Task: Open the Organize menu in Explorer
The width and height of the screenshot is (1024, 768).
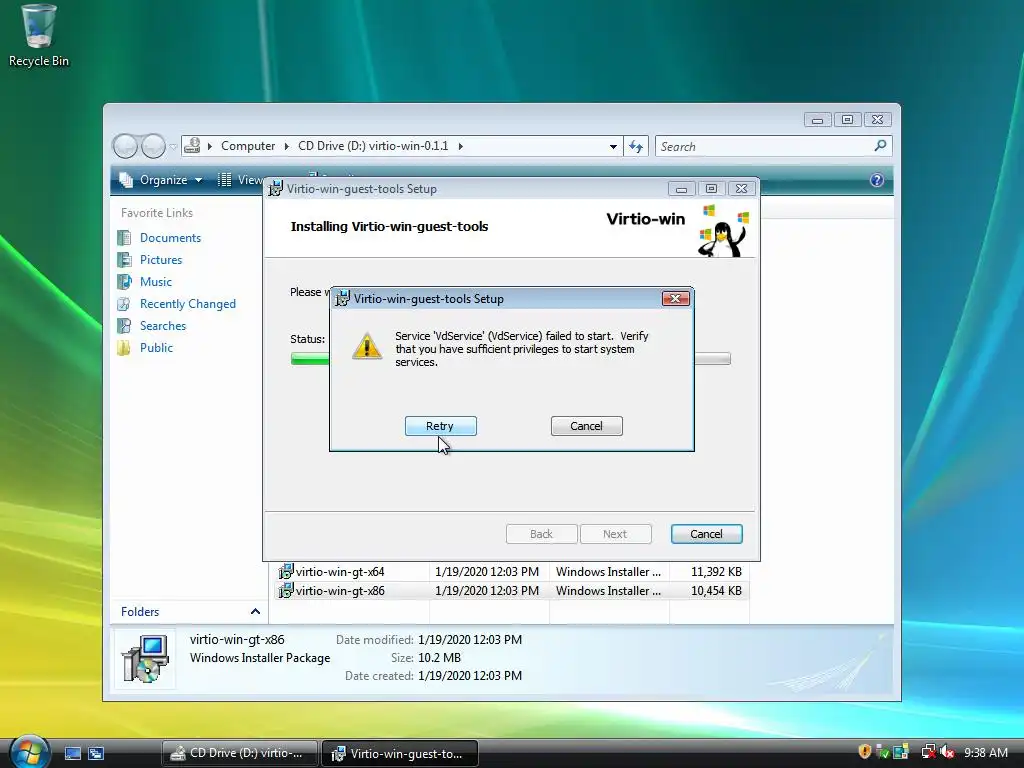Action: coord(163,180)
